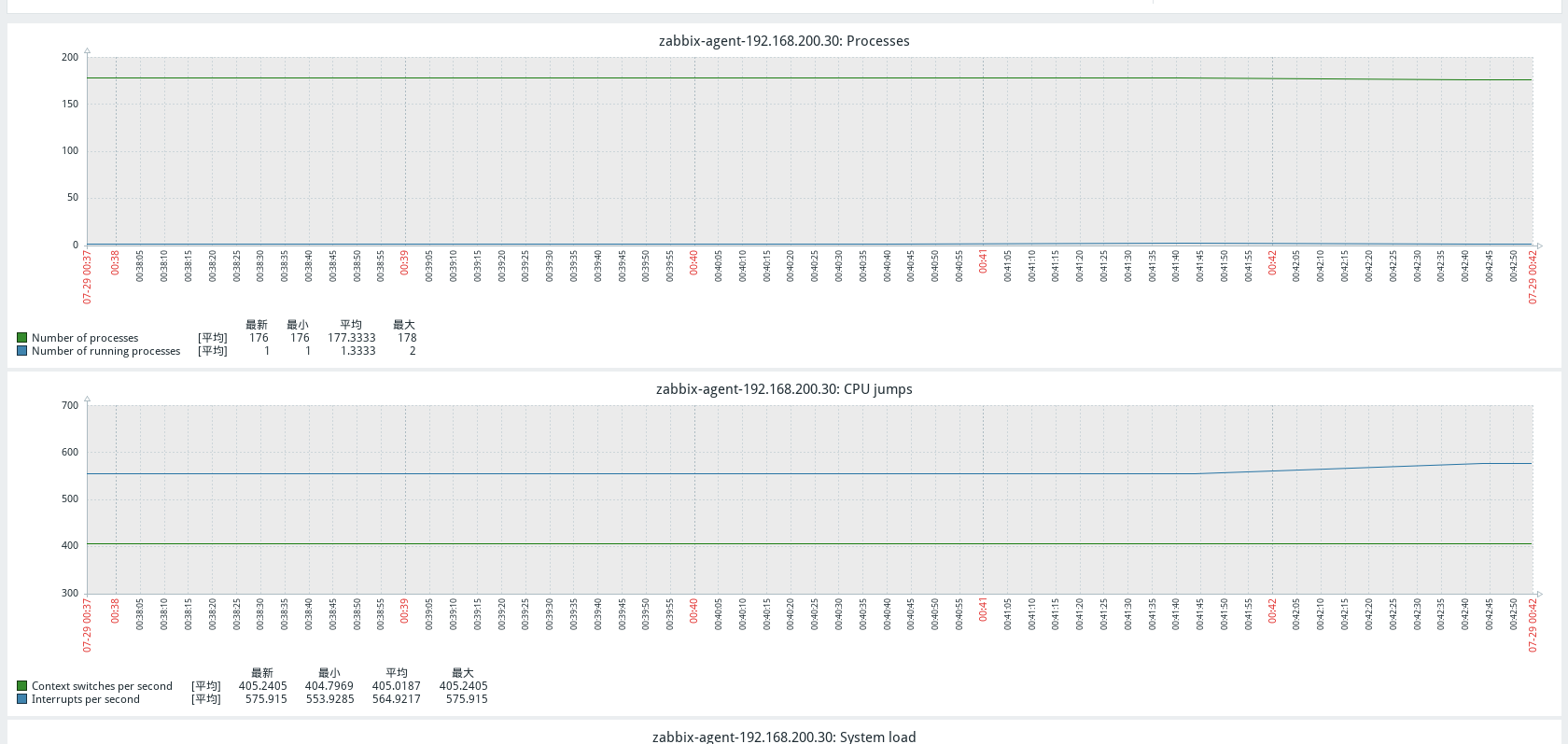This screenshot has width=1568, height=744.
Task: Click the 'Number of processes' legend label
Action: coord(85,338)
